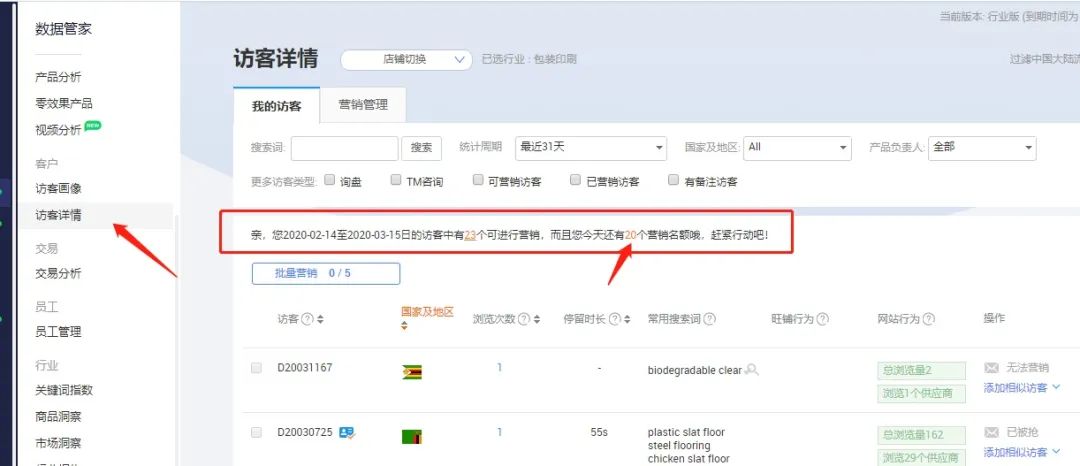Open 员工管理 in the sidebar

(58, 332)
